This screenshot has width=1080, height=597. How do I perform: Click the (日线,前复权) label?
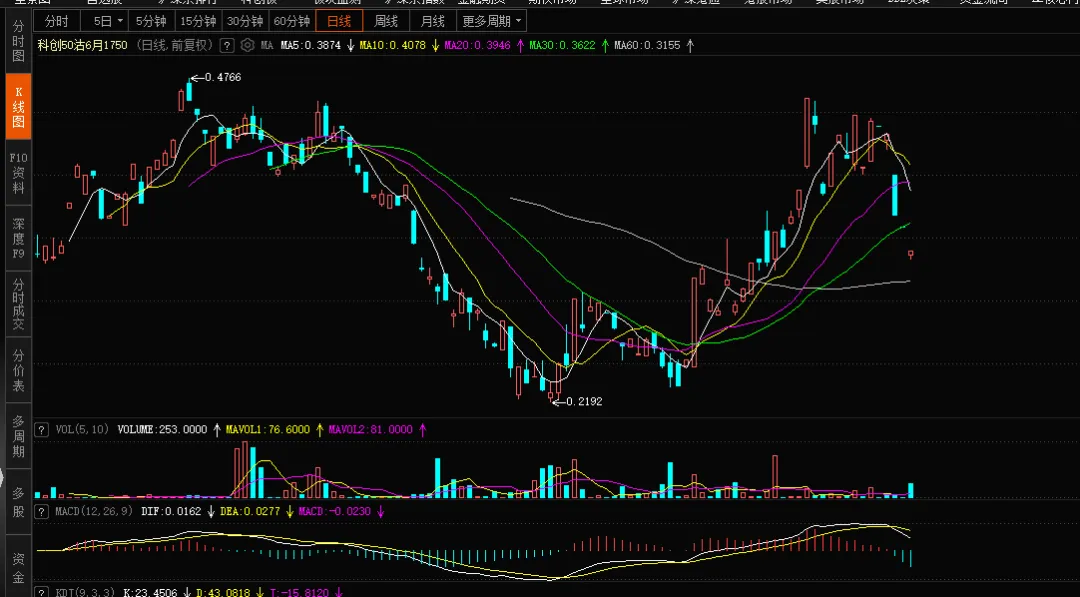tap(174, 45)
